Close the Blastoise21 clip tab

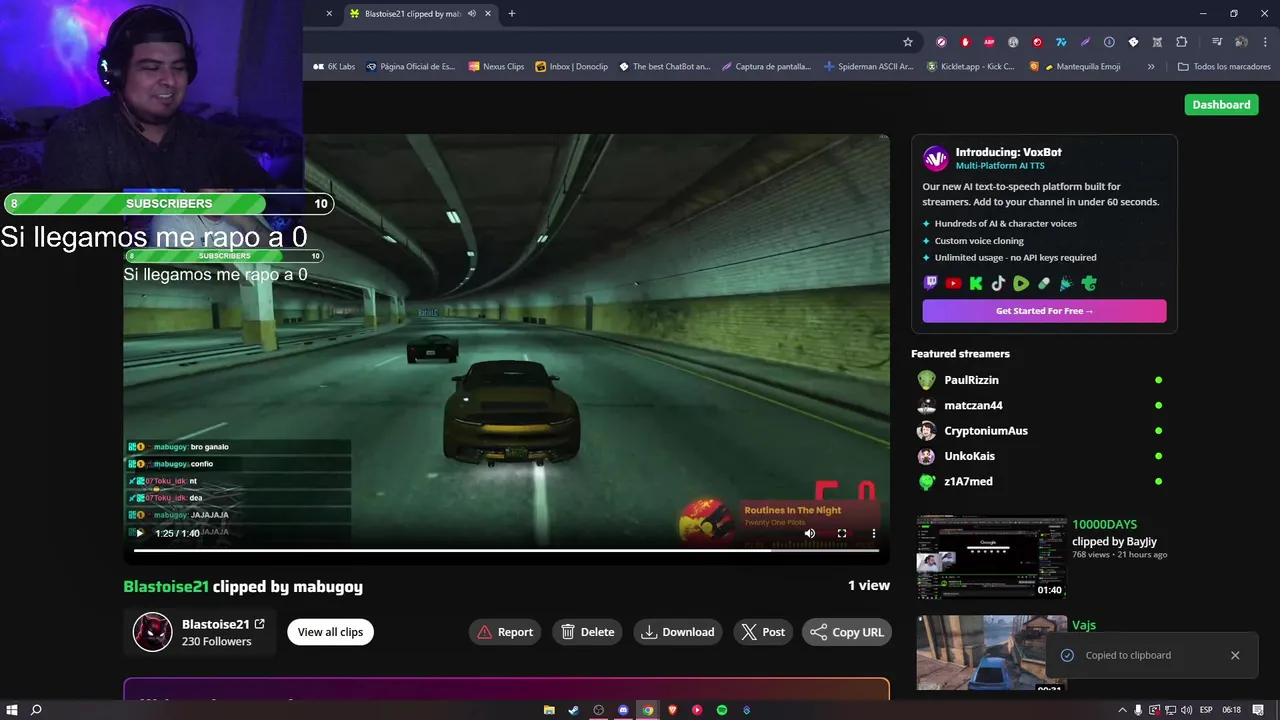488,14
